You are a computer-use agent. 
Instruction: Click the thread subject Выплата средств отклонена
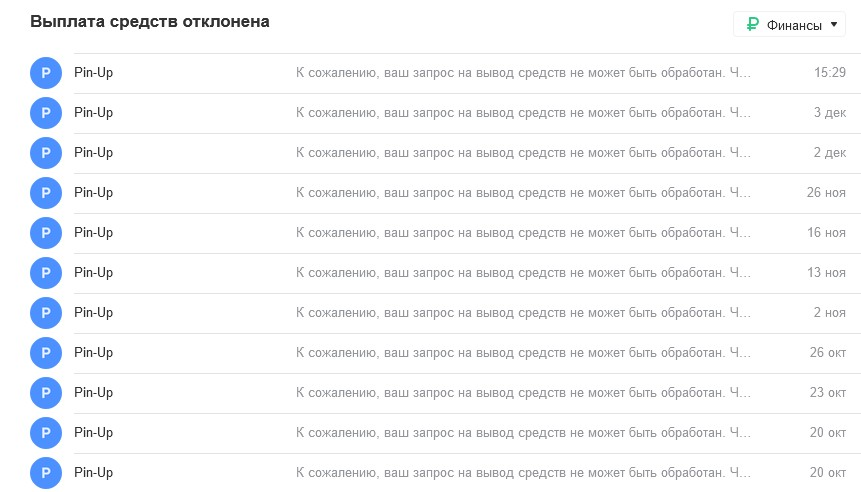pos(150,21)
